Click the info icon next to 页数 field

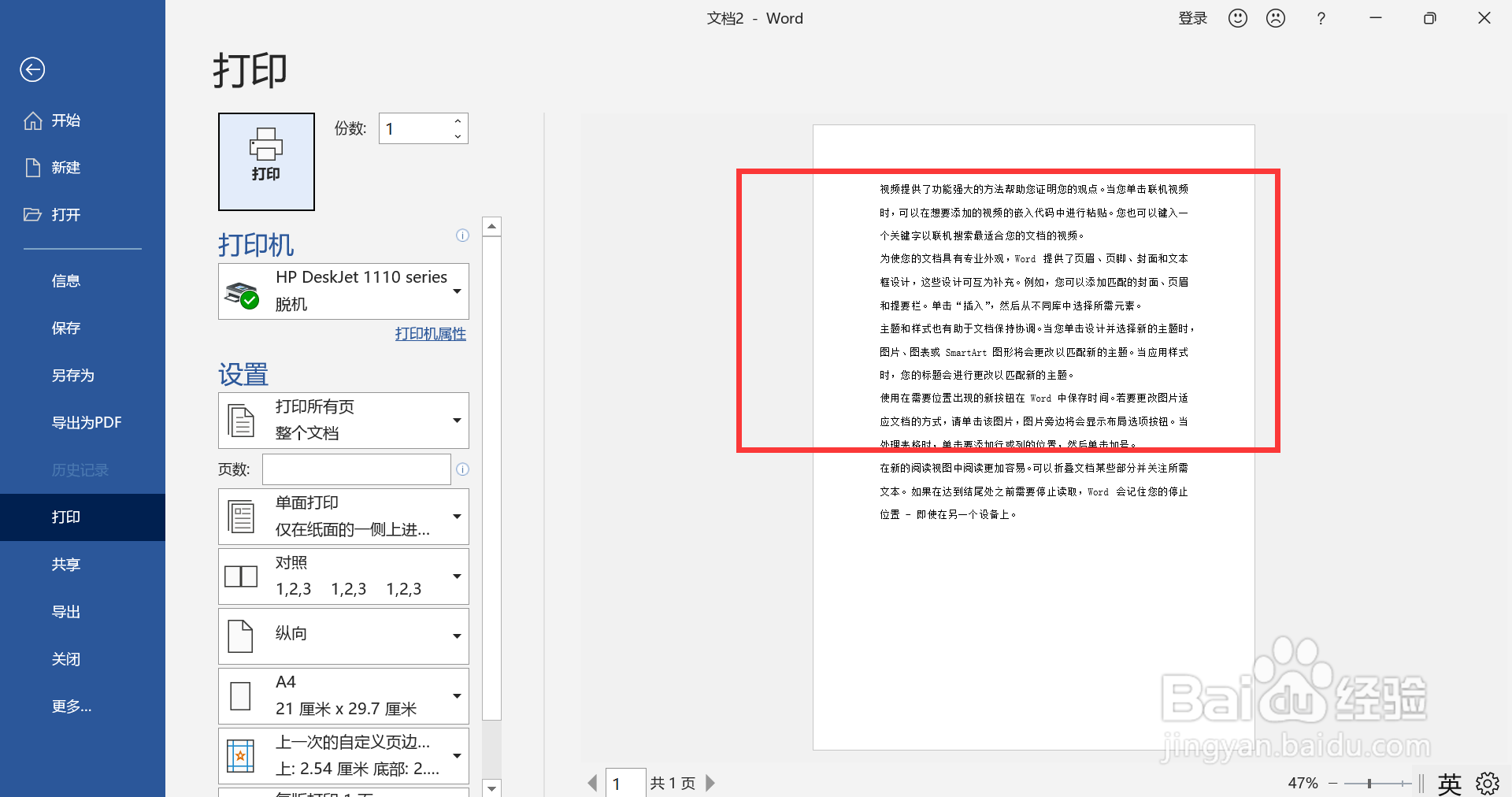point(462,469)
